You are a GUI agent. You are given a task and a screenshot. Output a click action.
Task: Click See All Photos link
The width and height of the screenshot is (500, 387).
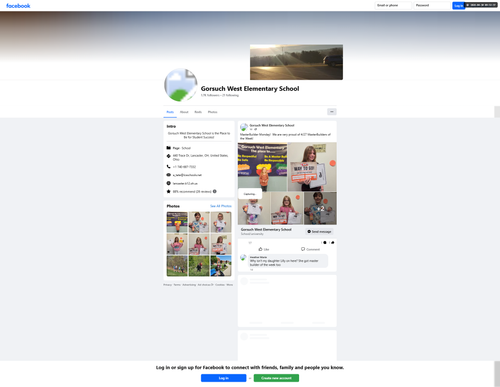(221, 206)
